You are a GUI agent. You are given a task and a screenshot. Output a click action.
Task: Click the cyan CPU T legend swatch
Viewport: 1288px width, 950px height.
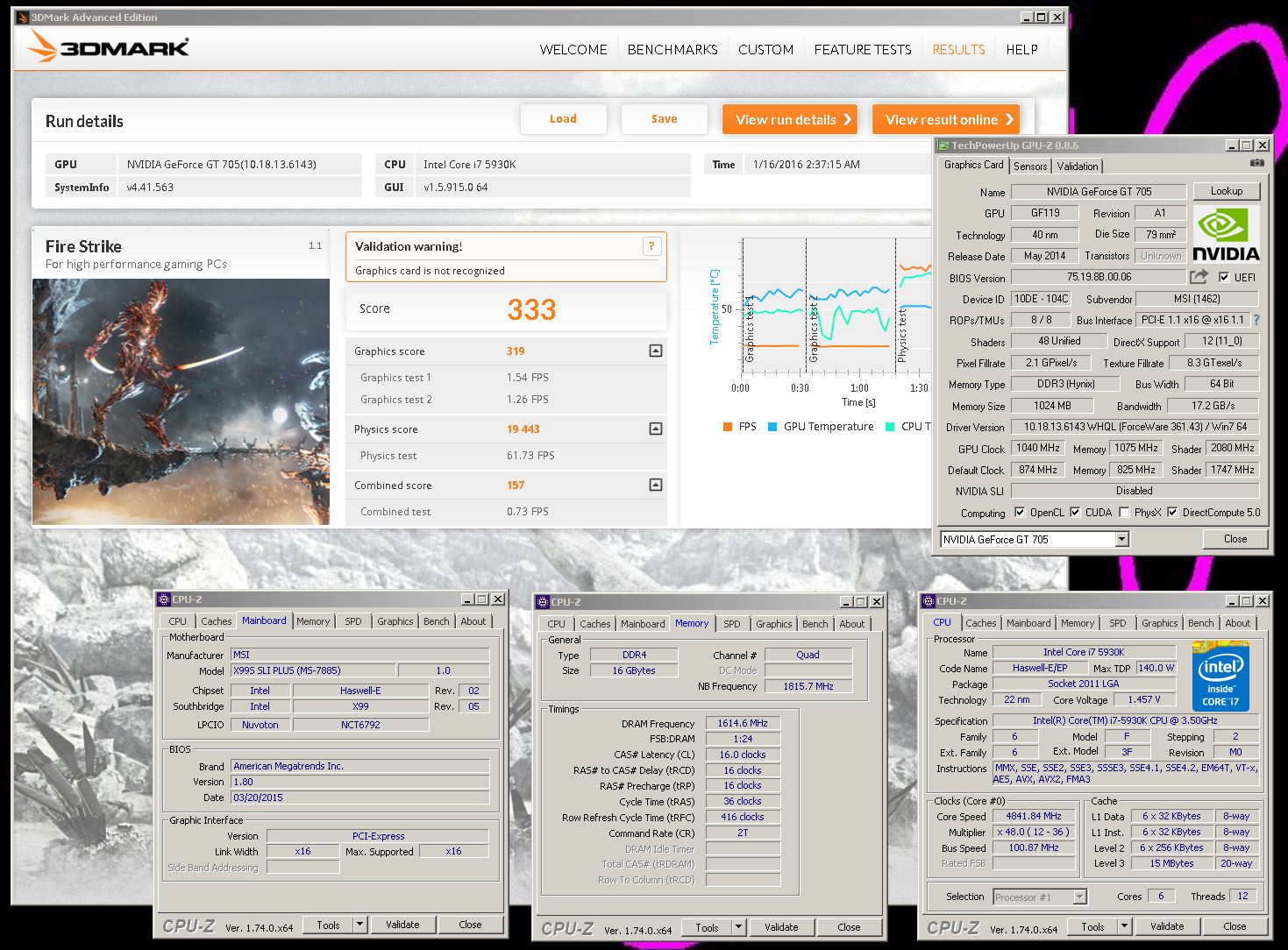[890, 427]
